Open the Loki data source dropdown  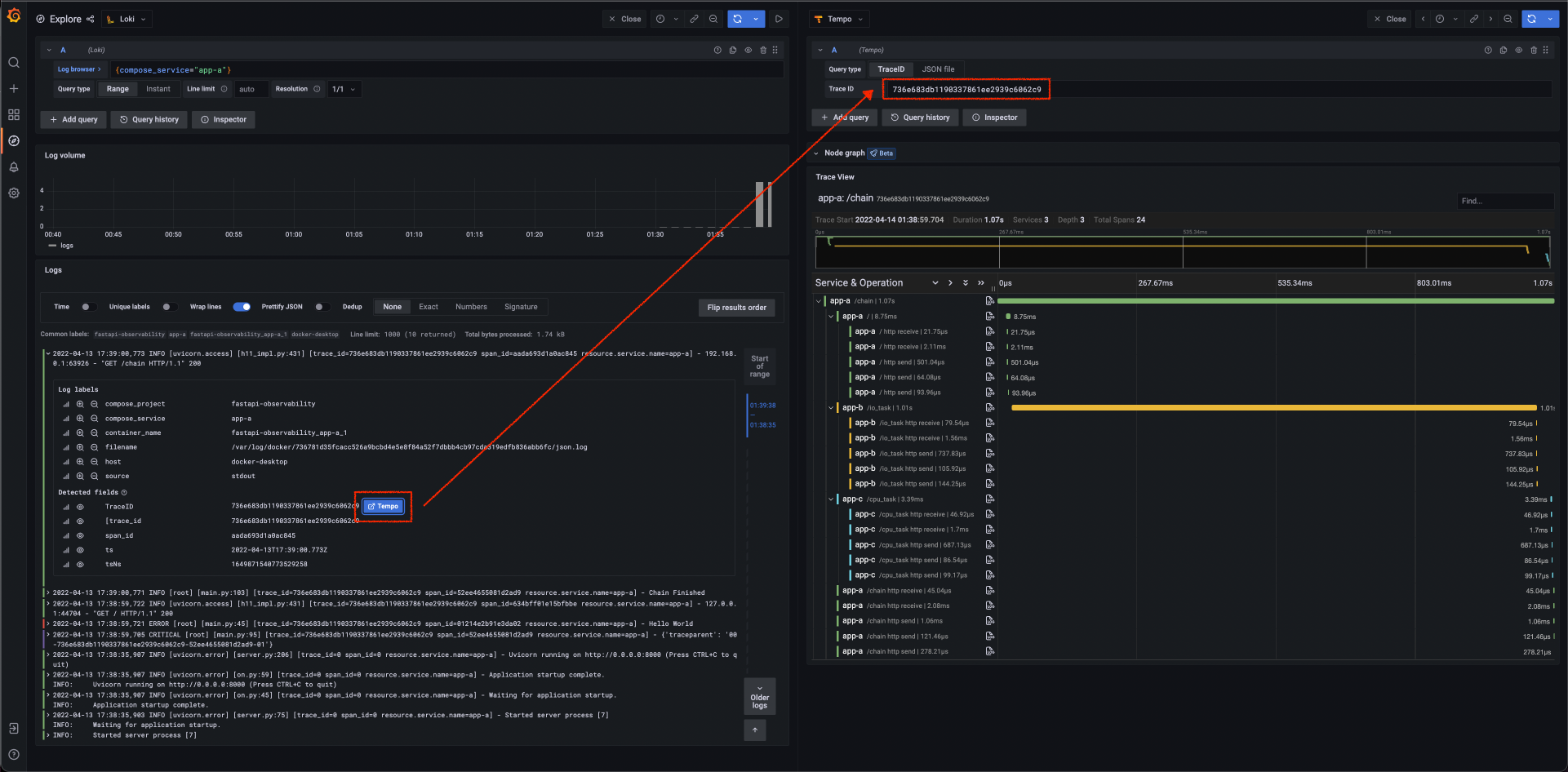[127, 19]
